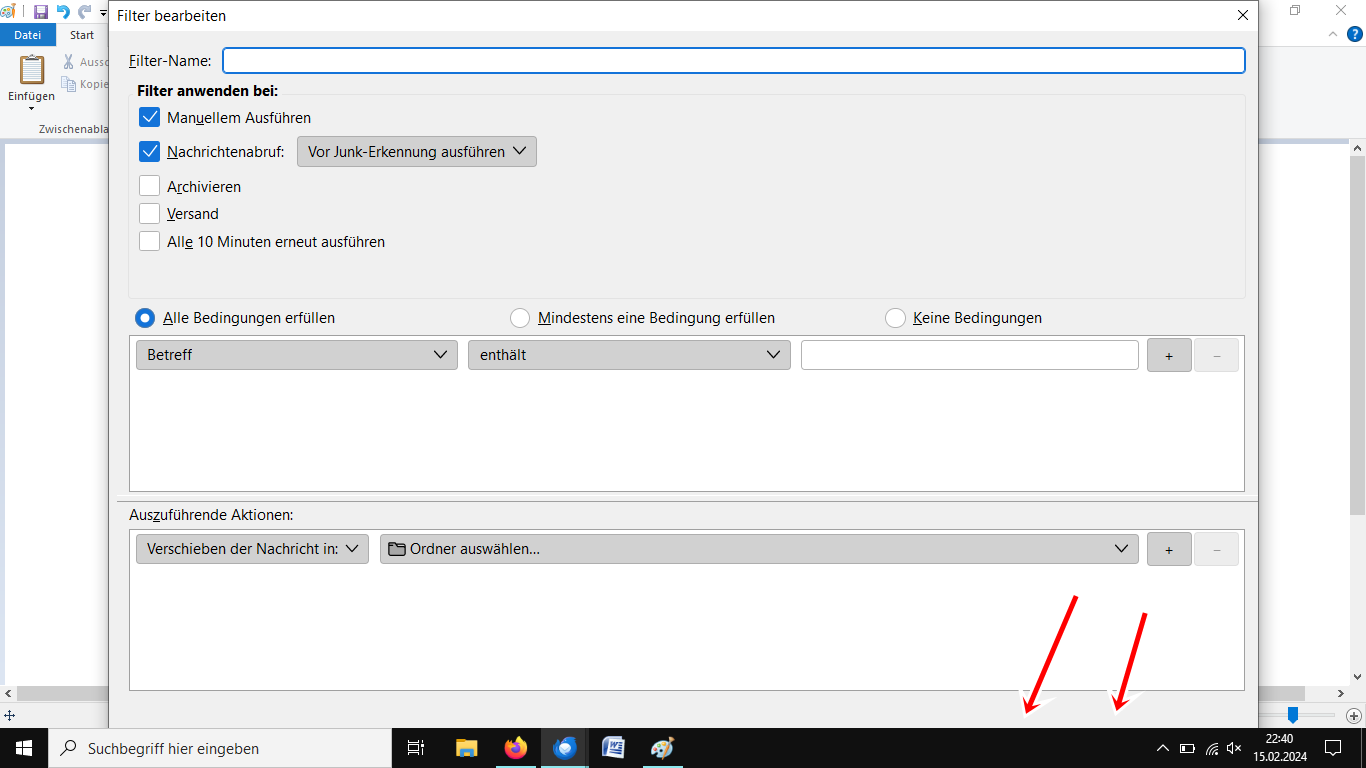This screenshot has width=1366, height=768.
Task: Collapse the Paint ribbon using the chevron
Action: point(1332,34)
